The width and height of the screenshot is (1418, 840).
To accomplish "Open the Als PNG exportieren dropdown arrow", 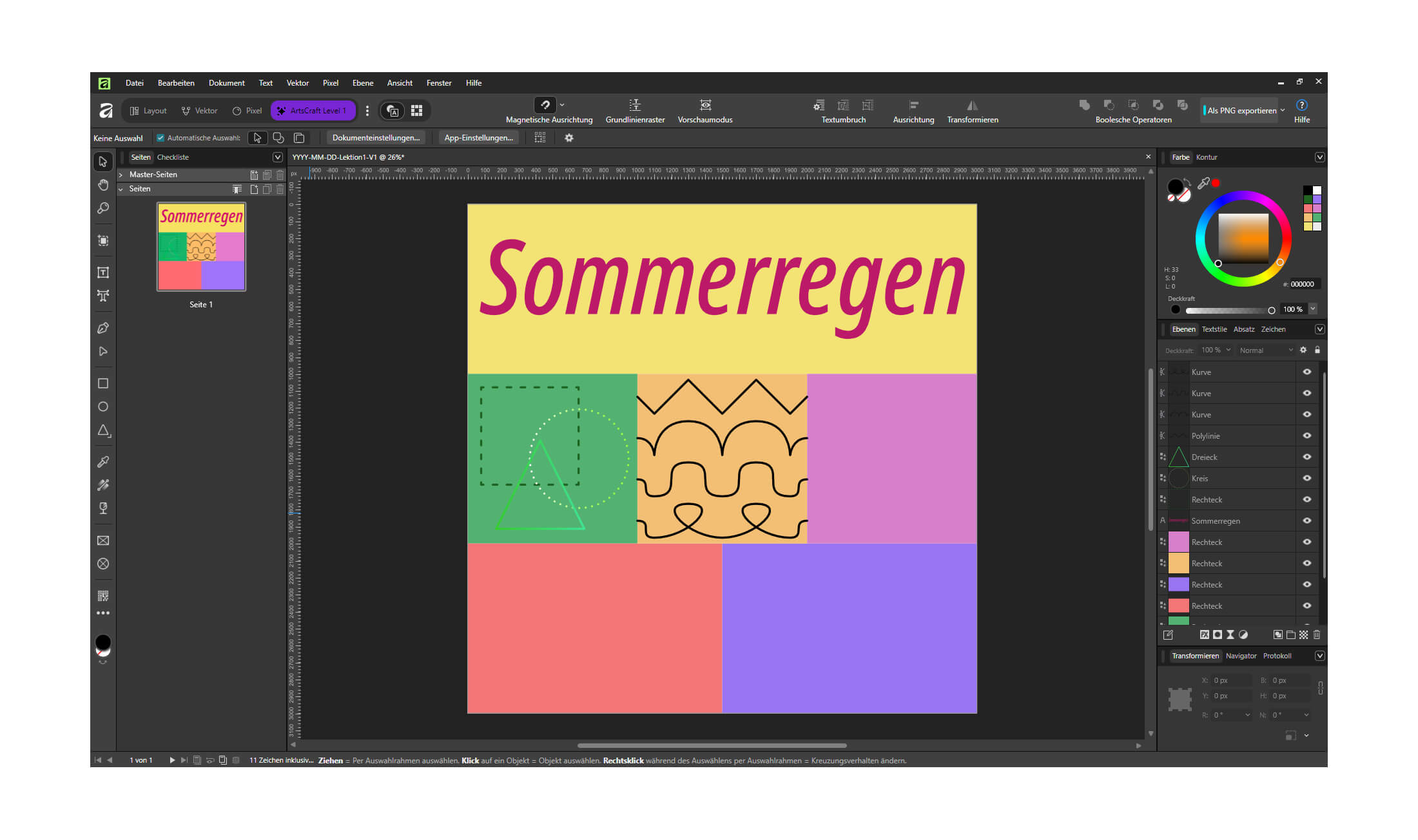I will point(1283,110).
